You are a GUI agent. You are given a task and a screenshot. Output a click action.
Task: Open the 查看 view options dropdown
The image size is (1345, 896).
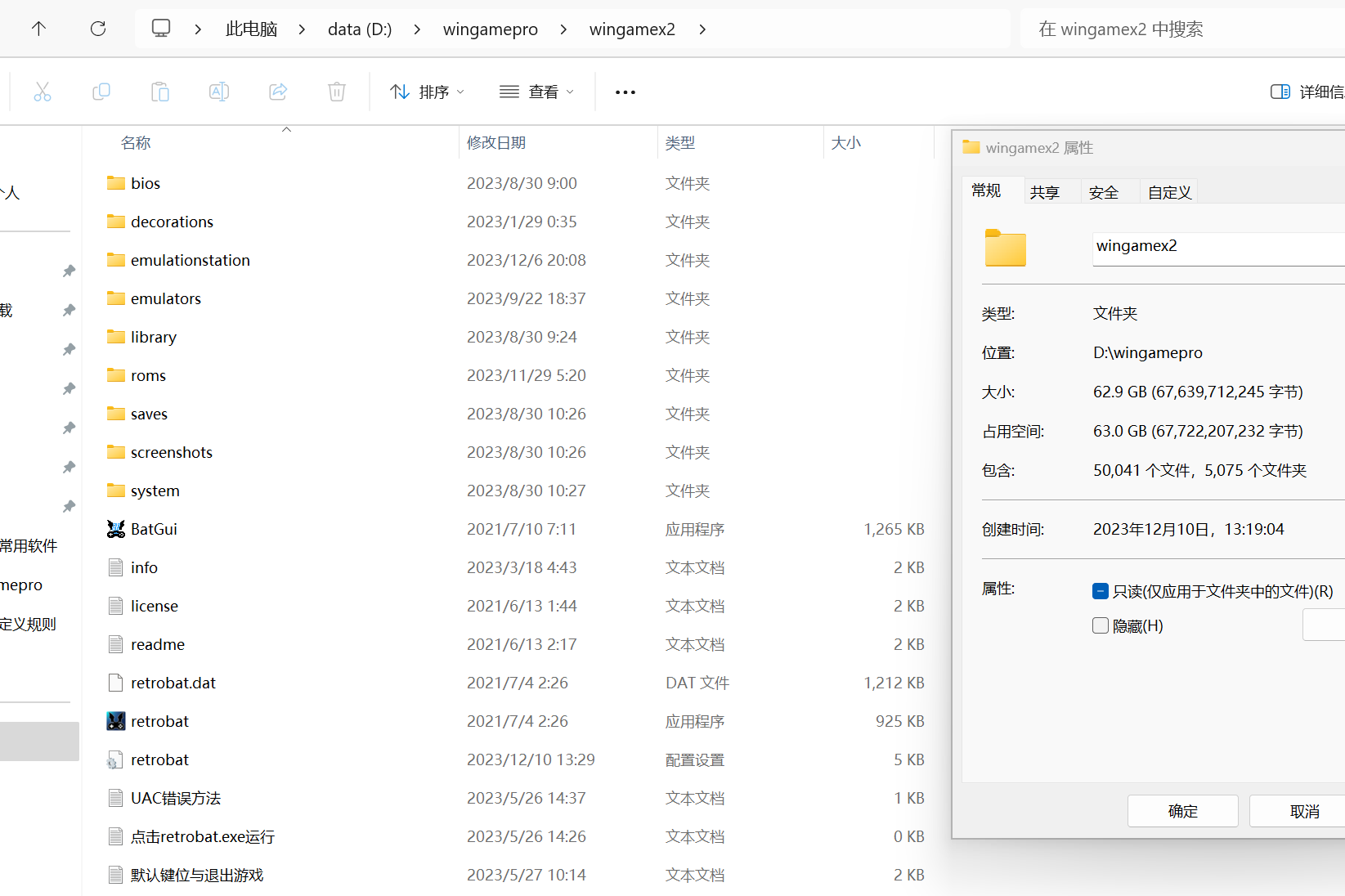(x=536, y=91)
